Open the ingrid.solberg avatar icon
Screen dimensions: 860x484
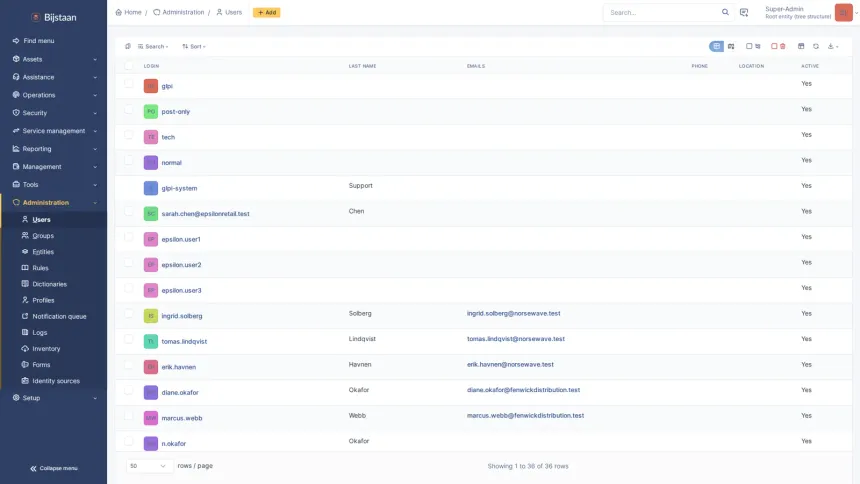click(151, 316)
